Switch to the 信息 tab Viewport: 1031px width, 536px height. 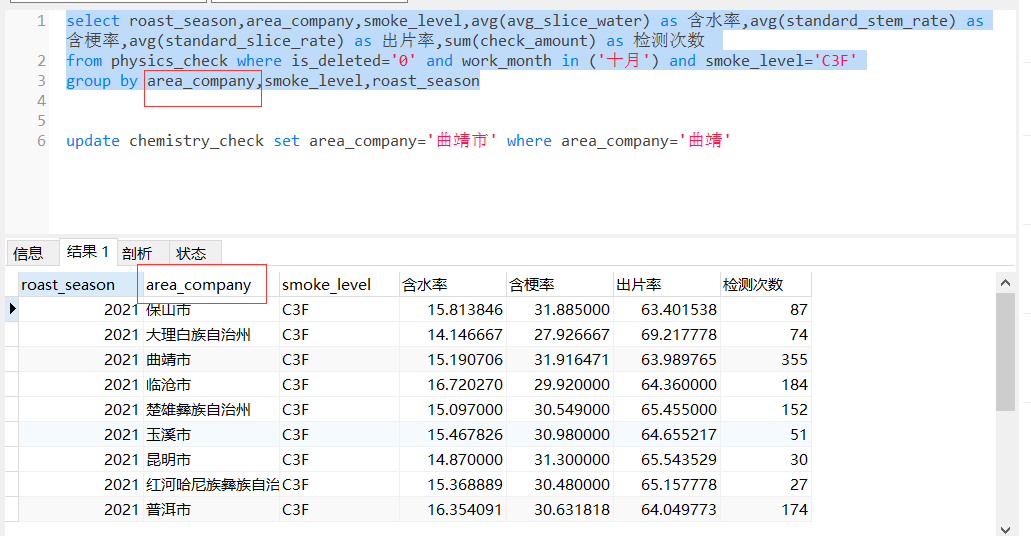pyautogui.click(x=28, y=253)
